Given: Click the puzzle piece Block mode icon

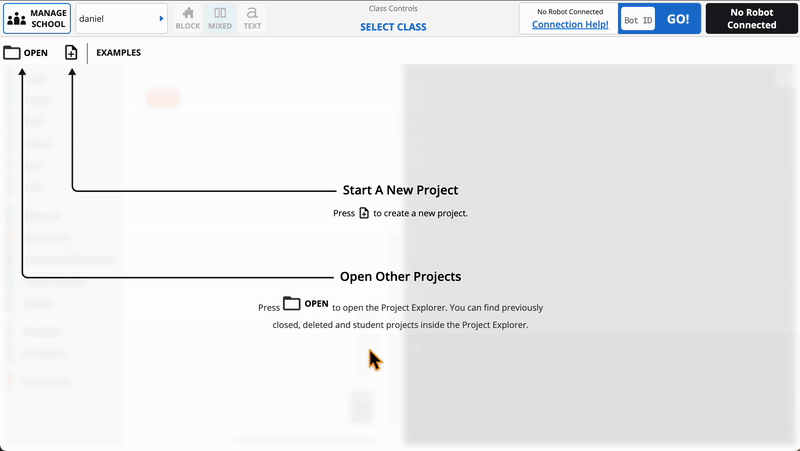Looking at the screenshot, I should click(187, 13).
